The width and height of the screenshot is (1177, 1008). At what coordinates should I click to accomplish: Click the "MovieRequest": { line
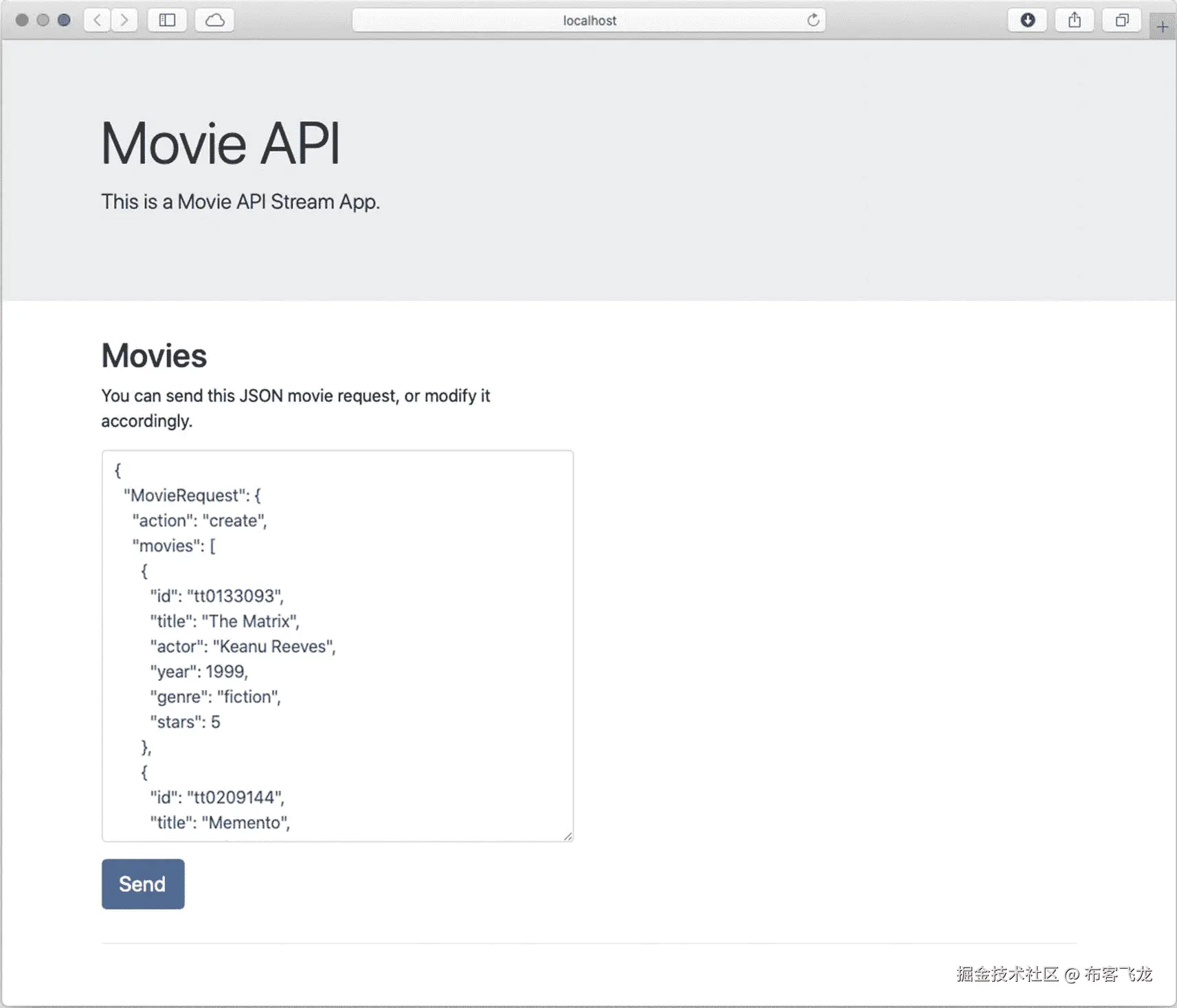tap(192, 495)
